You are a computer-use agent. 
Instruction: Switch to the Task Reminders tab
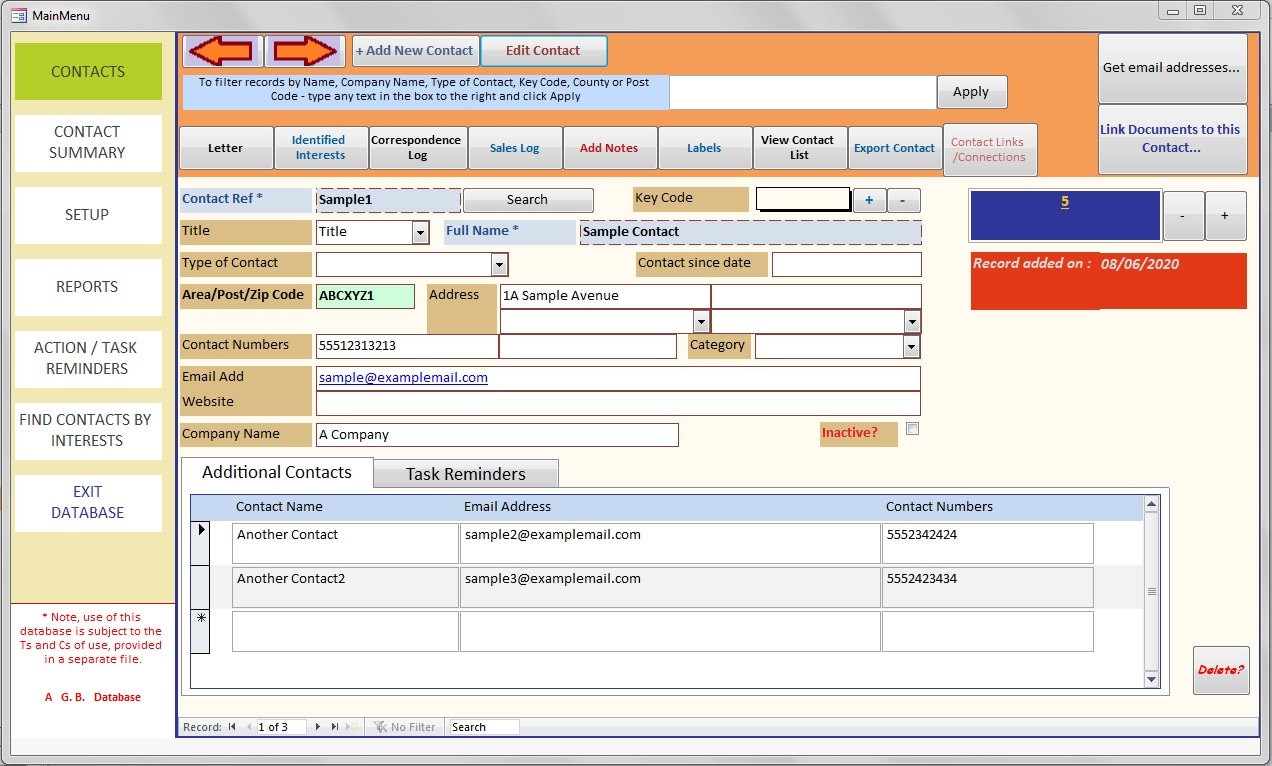pyautogui.click(x=466, y=474)
